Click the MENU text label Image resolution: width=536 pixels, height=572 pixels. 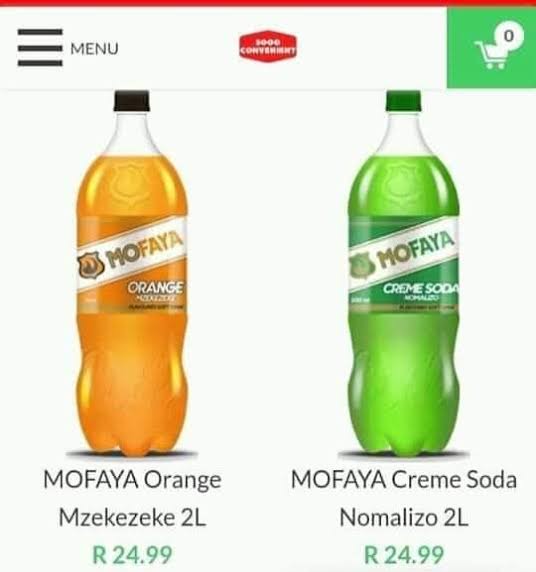point(94,49)
